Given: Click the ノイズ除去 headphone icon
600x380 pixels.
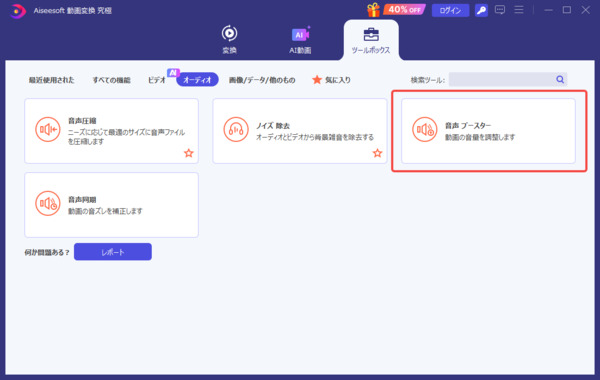Looking at the screenshot, I should (236, 129).
